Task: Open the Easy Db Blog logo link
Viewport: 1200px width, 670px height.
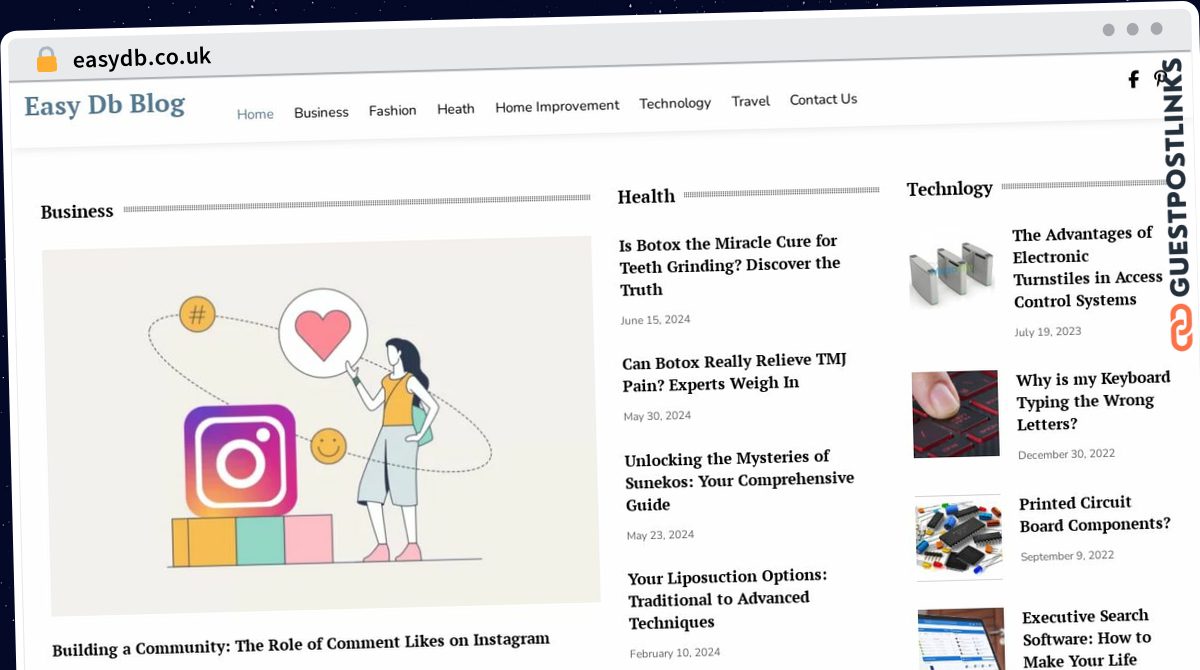Action: tap(105, 105)
